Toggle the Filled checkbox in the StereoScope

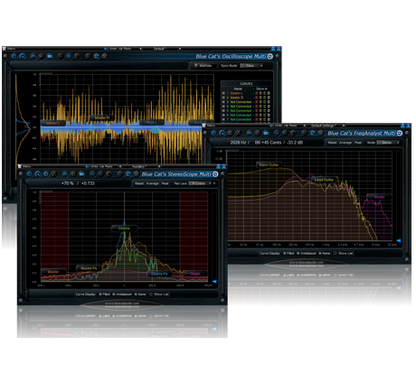100,294
